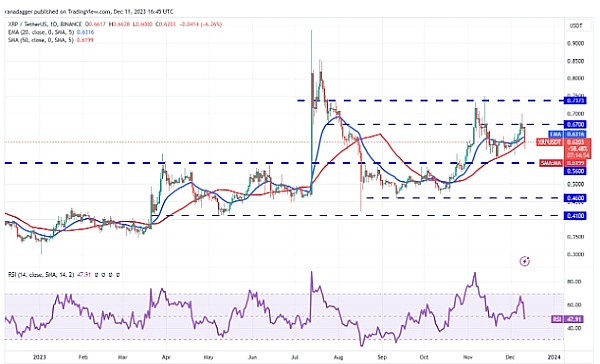Click the Apr label on time axis
The image size is (600, 364).
click(166, 357)
